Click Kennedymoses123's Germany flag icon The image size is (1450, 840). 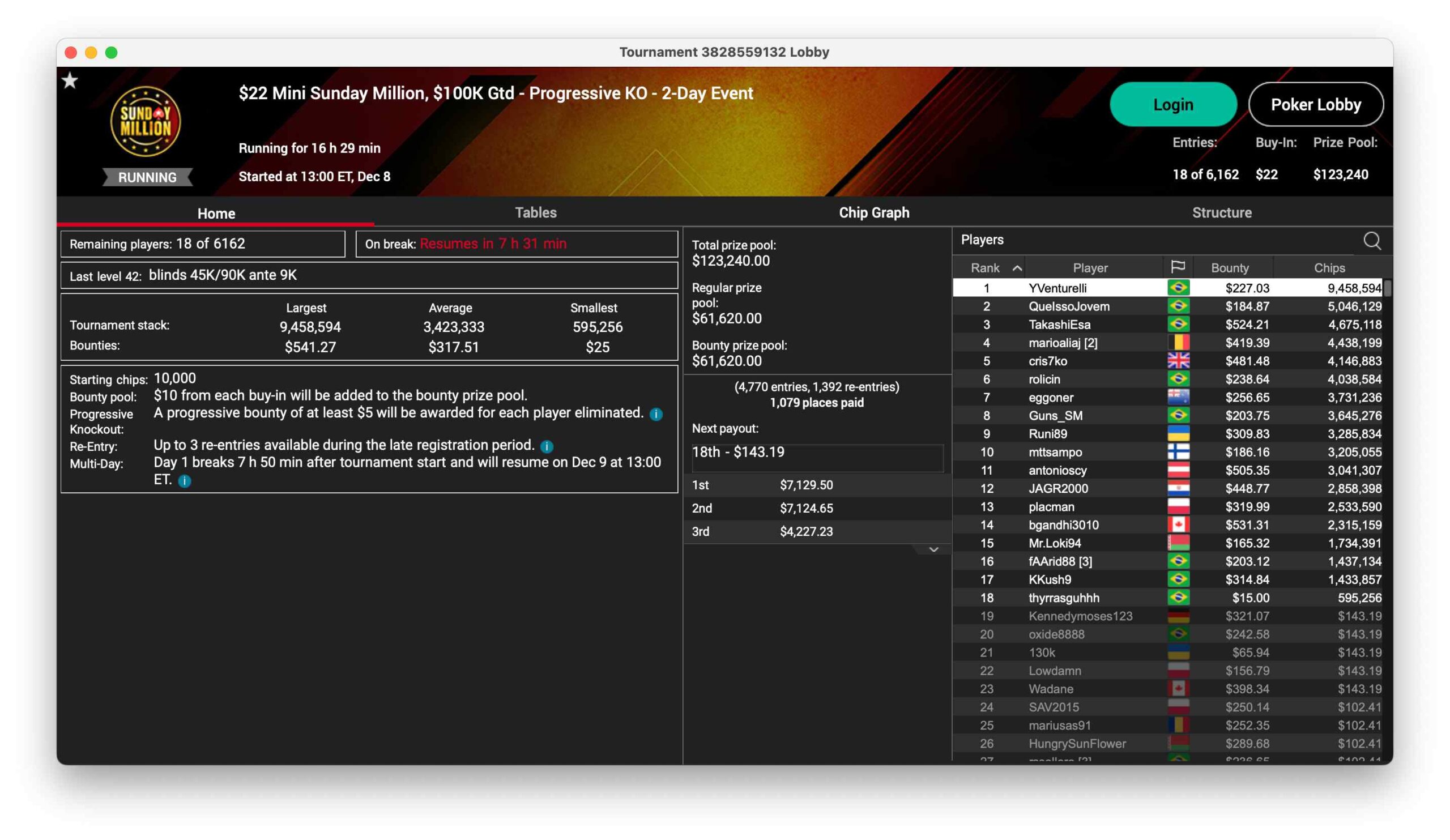click(x=1179, y=616)
